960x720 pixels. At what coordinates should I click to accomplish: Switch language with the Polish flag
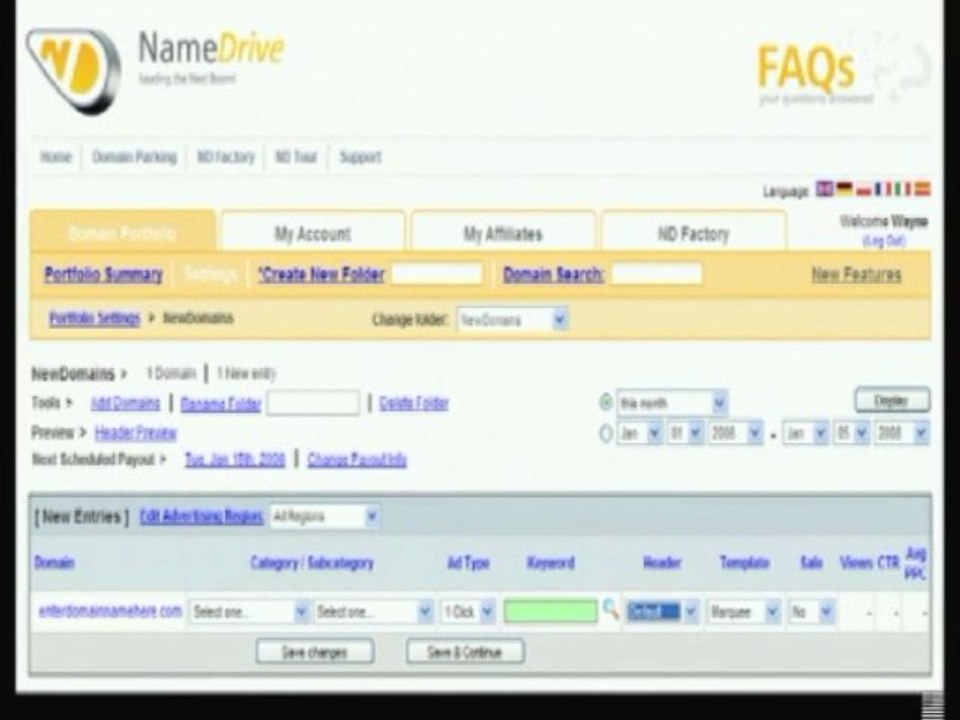coord(863,190)
